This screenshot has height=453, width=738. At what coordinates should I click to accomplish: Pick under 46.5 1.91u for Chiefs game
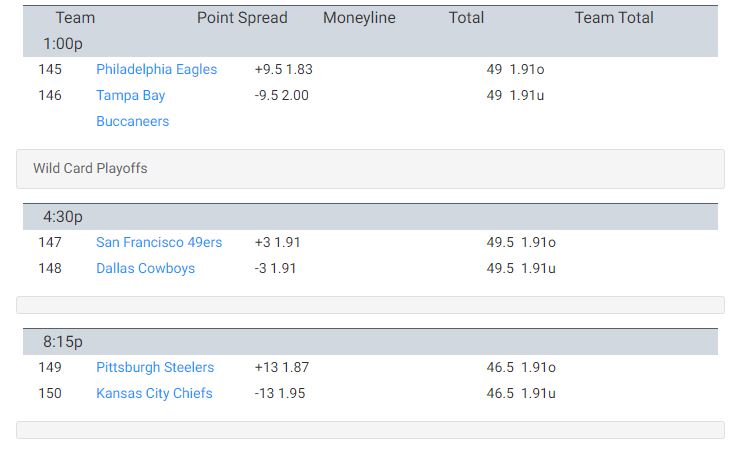521,393
